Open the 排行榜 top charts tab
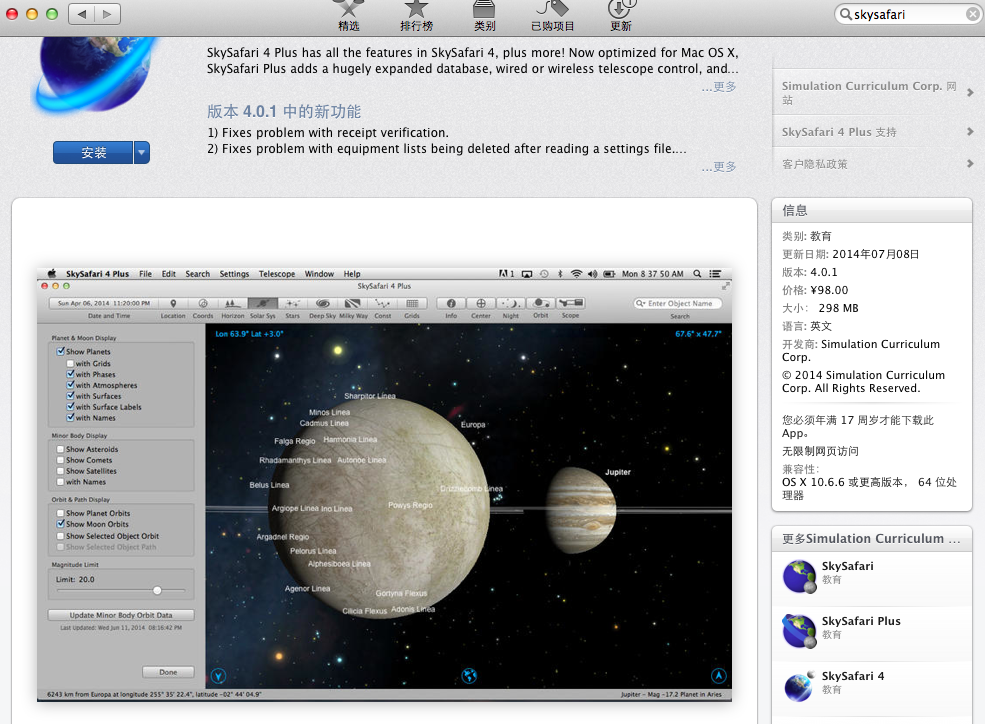This screenshot has height=724, width=985. pos(416,16)
